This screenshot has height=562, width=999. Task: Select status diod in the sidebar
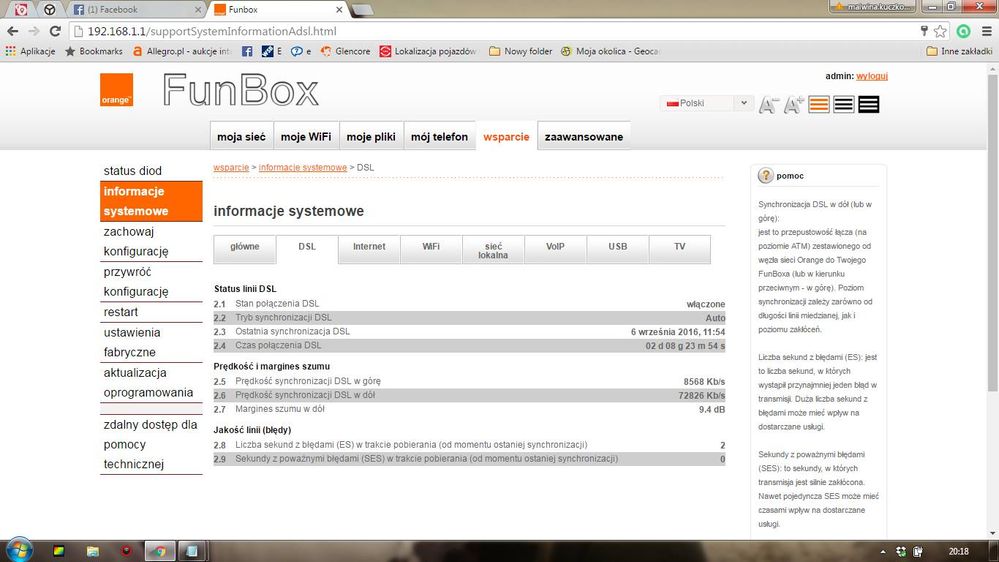[133, 171]
